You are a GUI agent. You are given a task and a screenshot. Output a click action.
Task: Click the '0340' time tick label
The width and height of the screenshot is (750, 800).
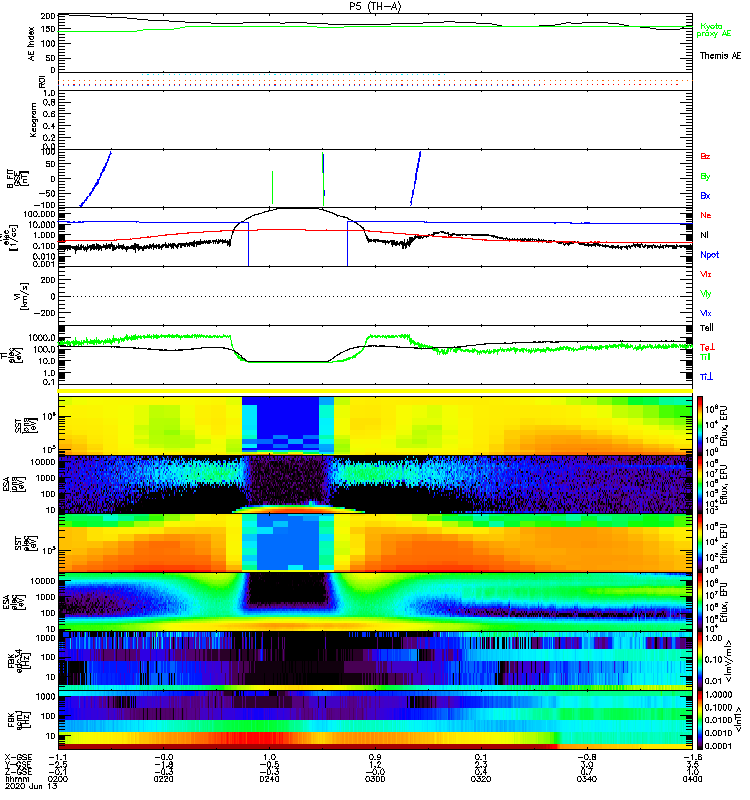(x=586, y=779)
